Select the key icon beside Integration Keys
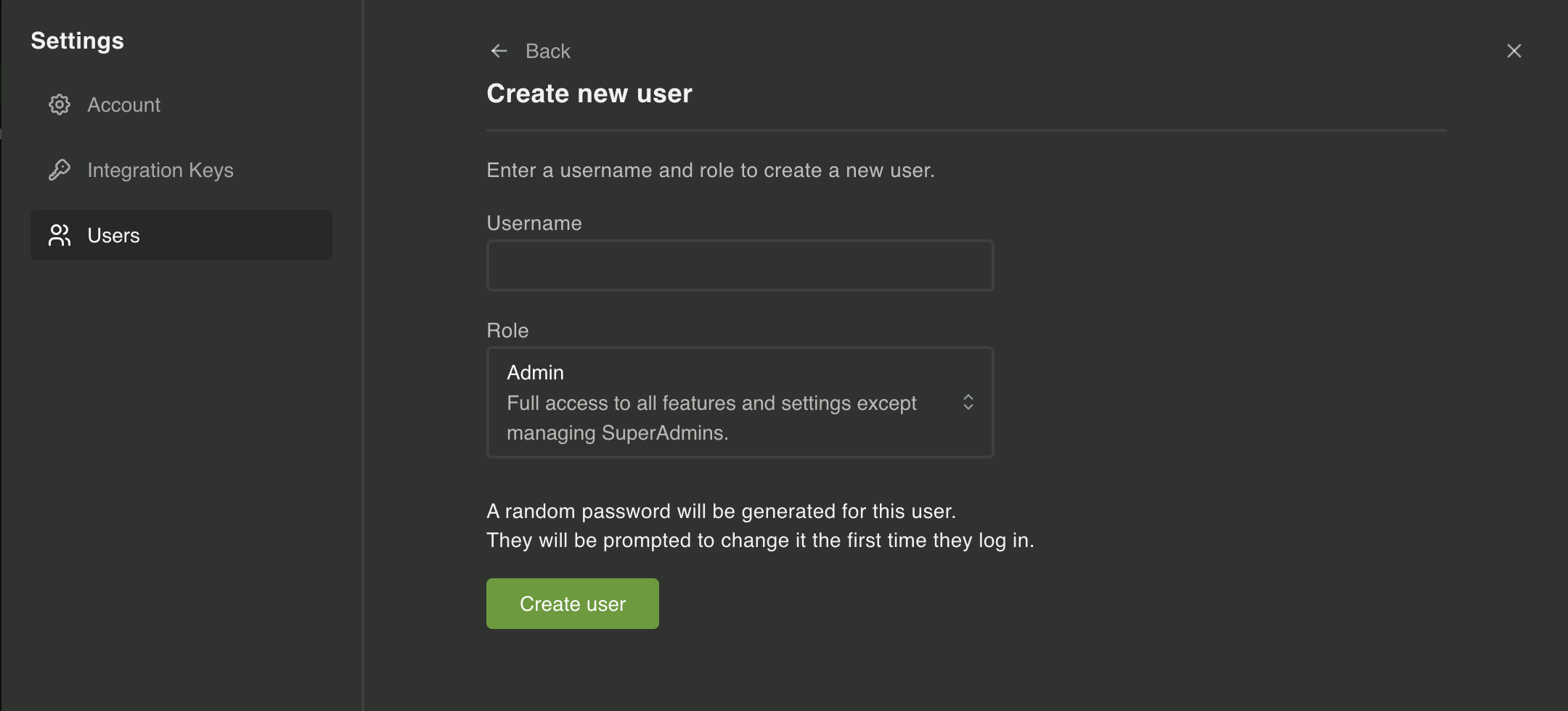 pos(60,170)
